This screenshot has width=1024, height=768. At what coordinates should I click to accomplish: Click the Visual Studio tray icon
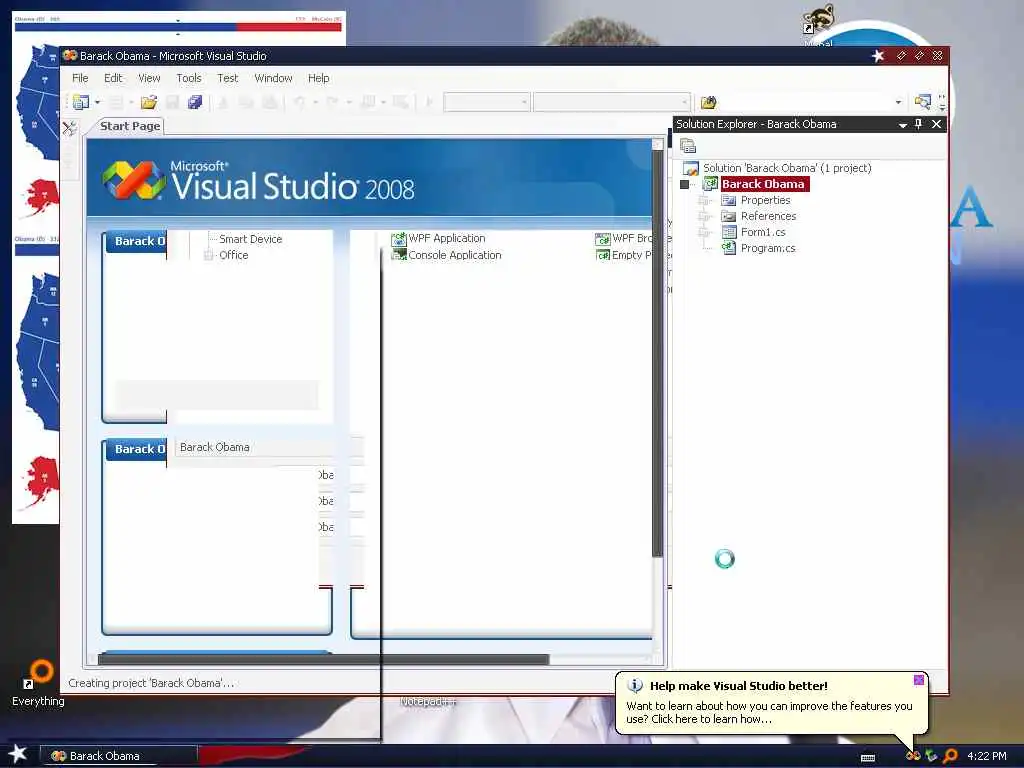click(913, 756)
